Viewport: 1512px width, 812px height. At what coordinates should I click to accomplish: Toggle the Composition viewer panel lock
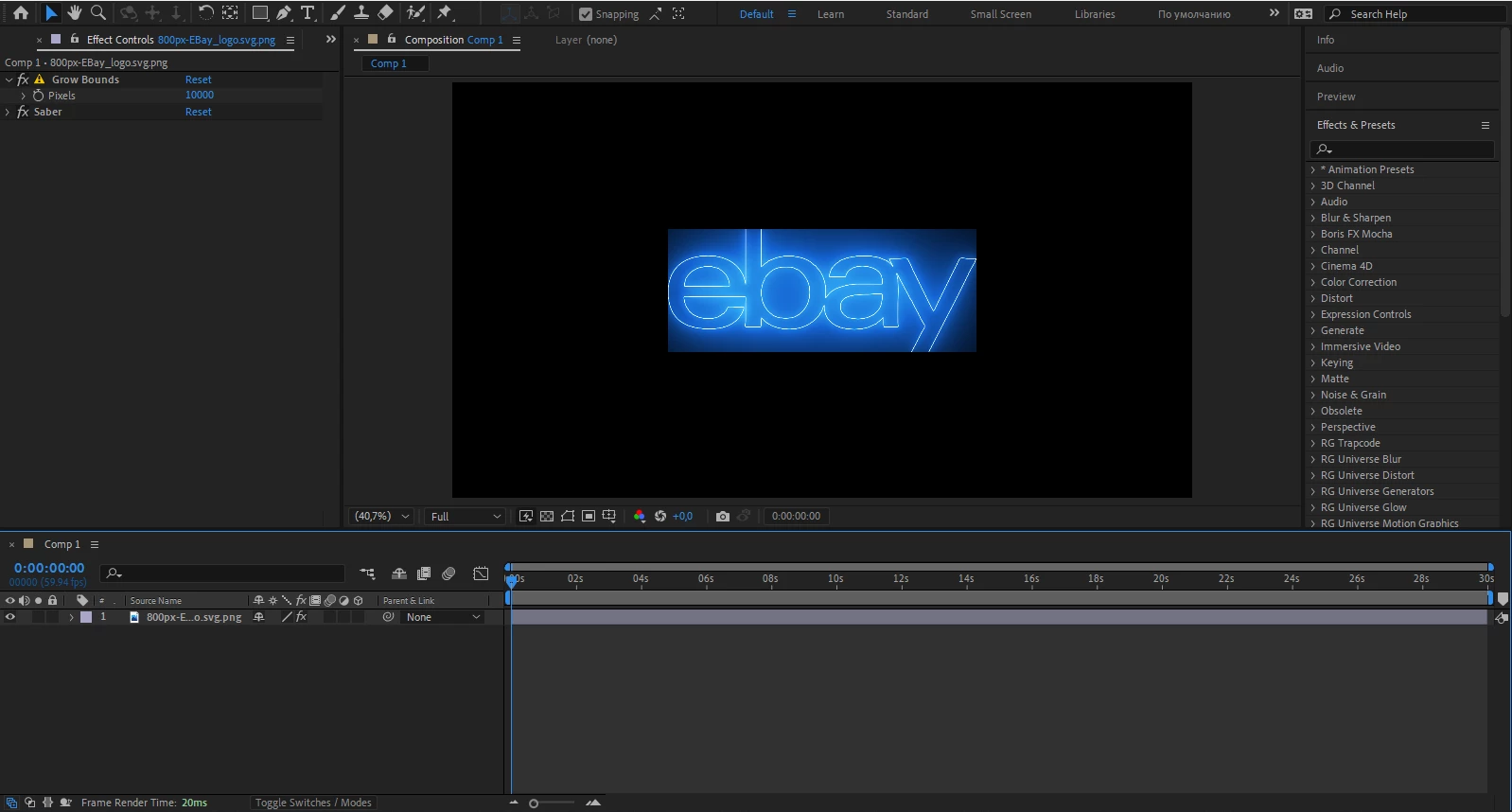click(392, 40)
